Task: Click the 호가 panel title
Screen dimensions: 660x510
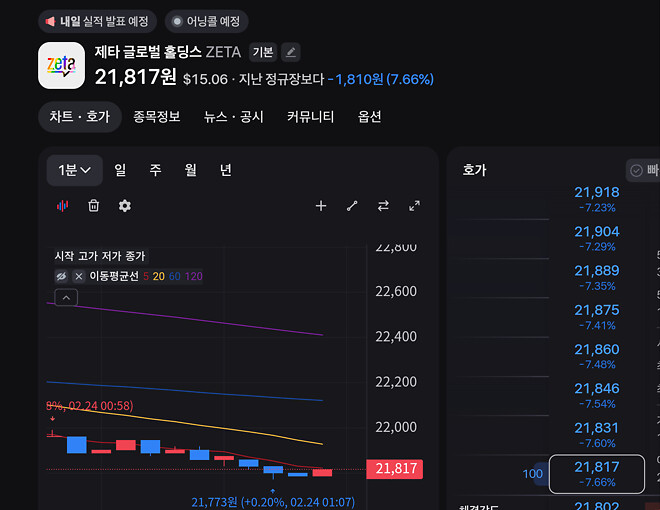Action: click(474, 170)
